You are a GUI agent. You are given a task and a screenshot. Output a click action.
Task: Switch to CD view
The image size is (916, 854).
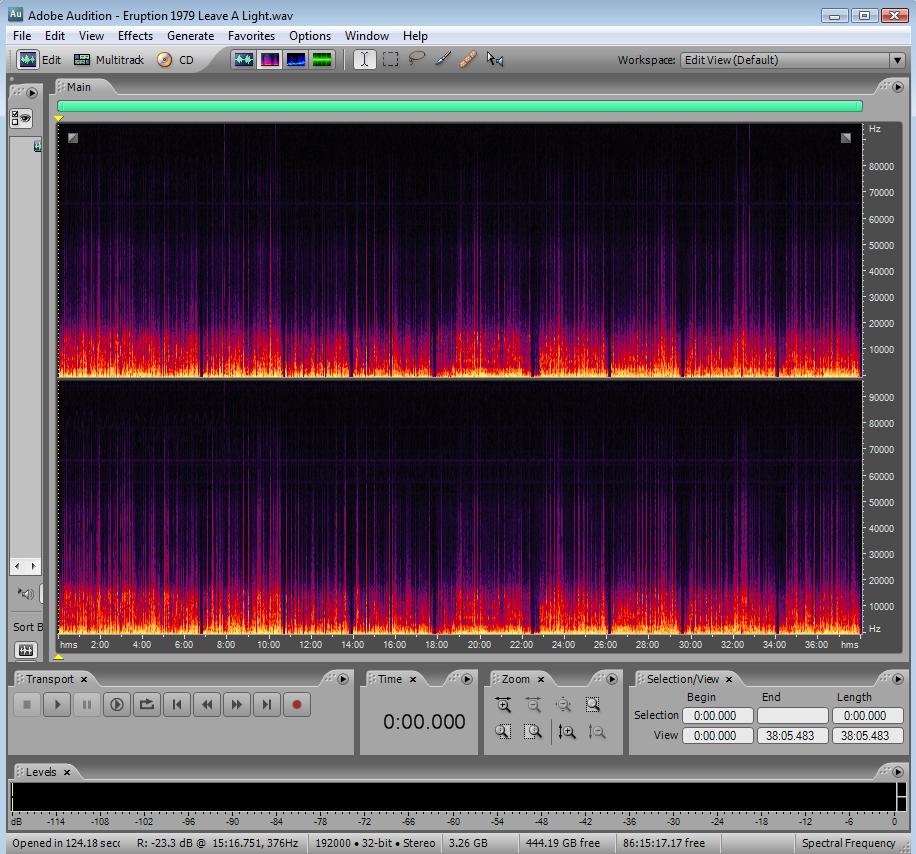pos(176,60)
